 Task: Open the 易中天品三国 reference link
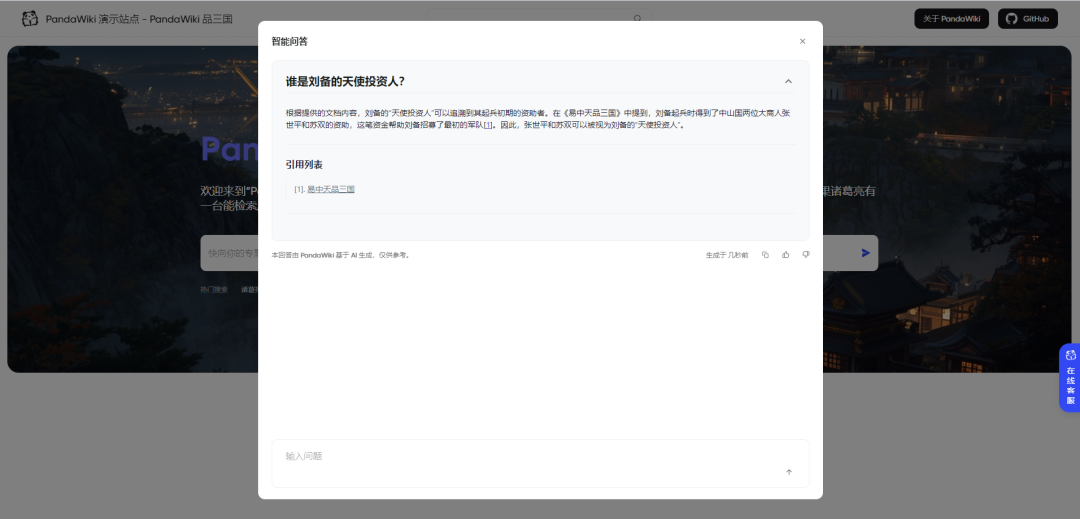point(331,189)
